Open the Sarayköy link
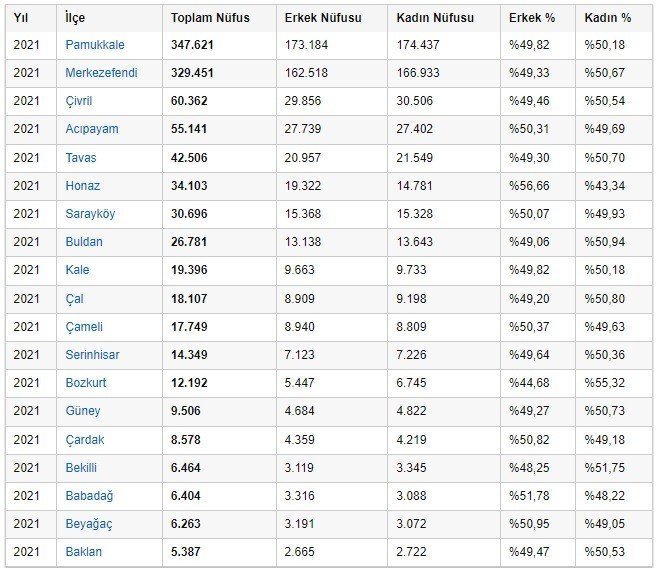 (x=90, y=214)
